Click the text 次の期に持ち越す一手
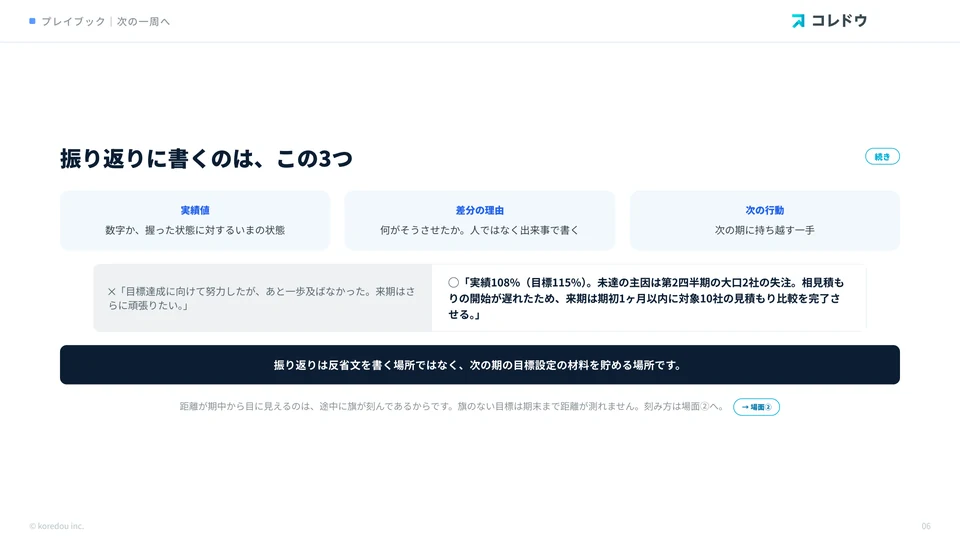960x540 pixels. [765, 230]
